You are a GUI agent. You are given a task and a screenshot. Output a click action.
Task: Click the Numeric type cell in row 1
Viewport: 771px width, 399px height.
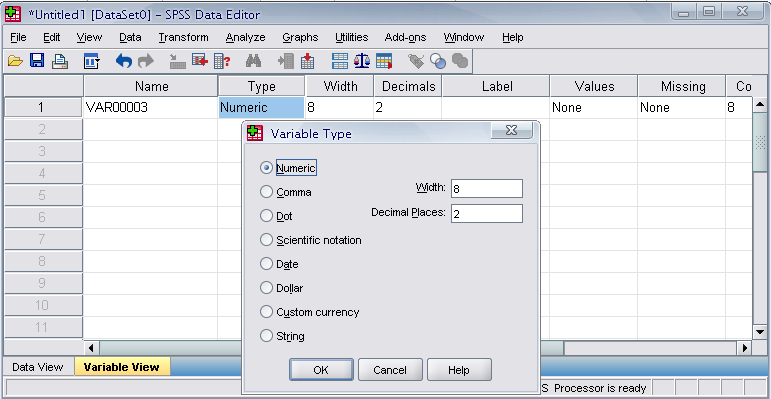point(261,108)
